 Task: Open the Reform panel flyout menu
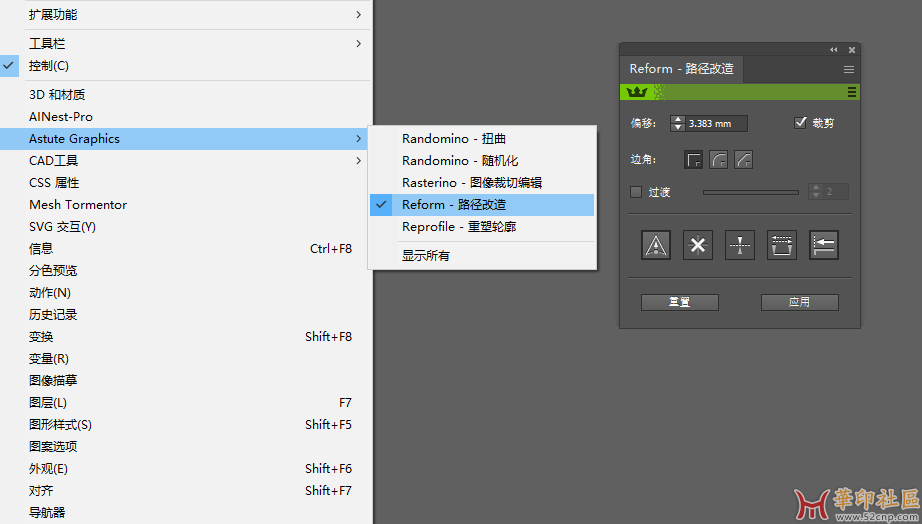[x=848, y=69]
